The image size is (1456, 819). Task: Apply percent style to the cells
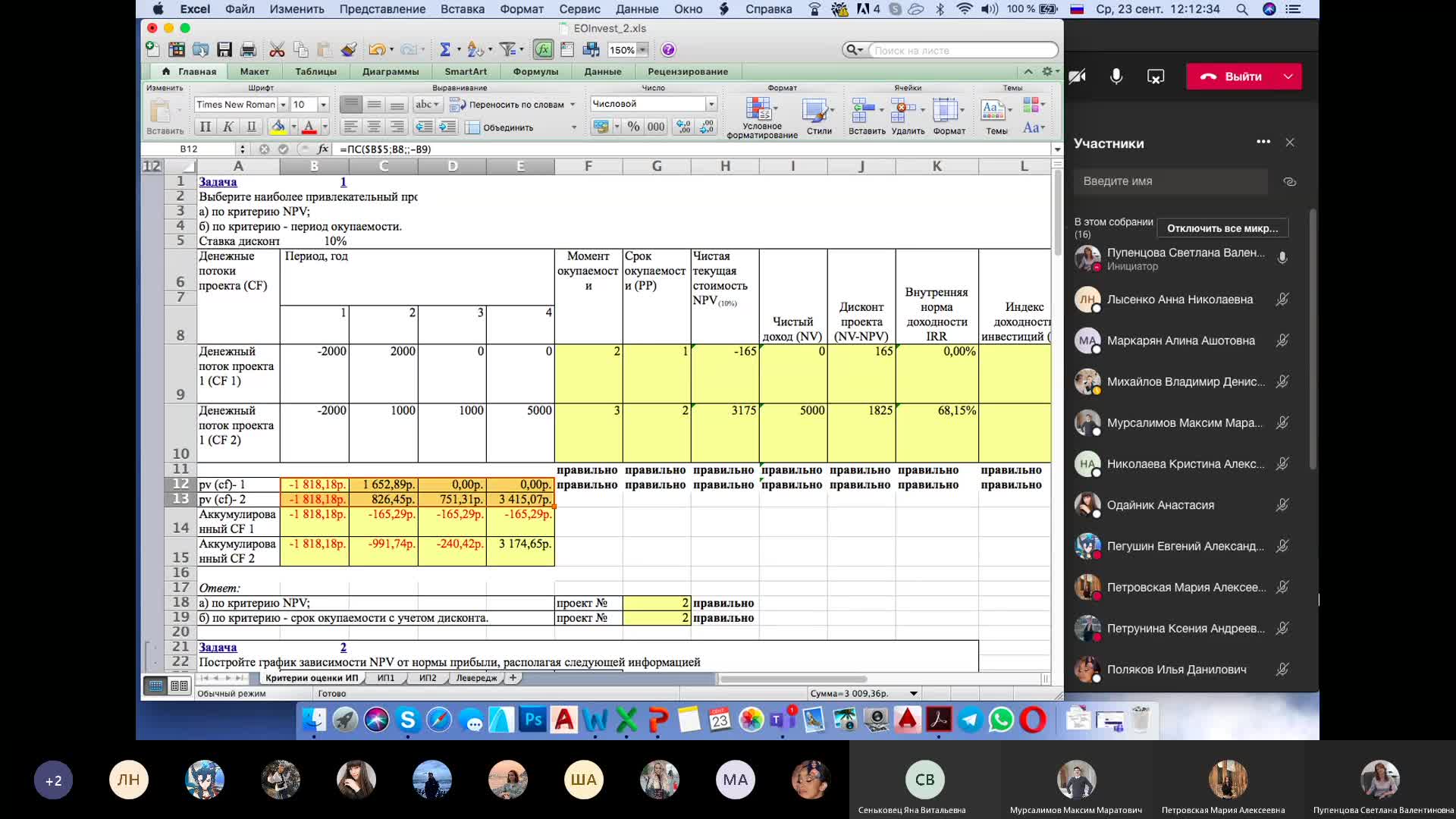[x=634, y=127]
